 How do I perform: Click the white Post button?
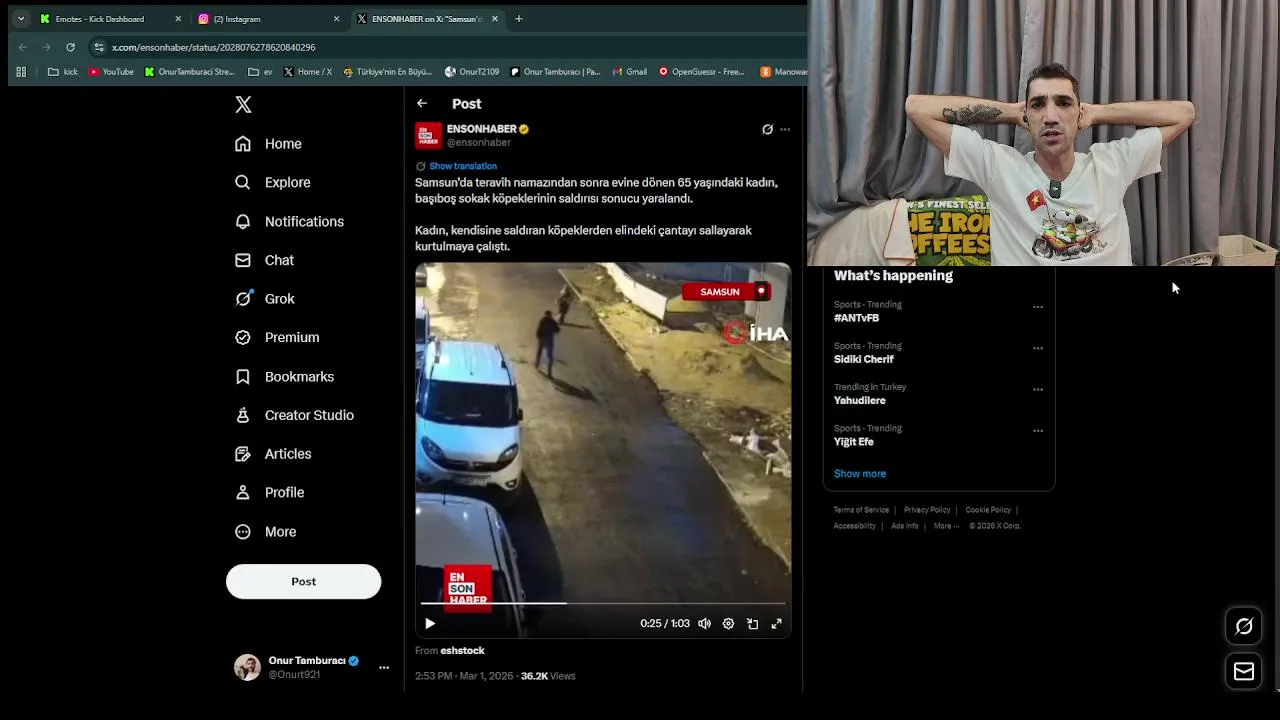(303, 582)
